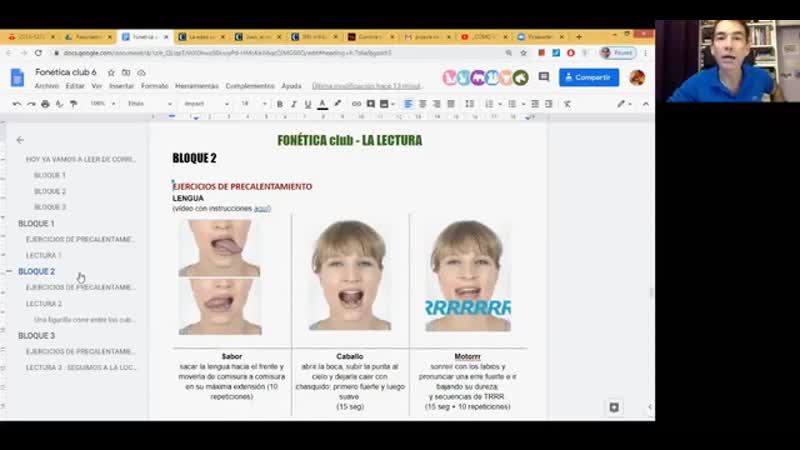The height and width of the screenshot is (450, 800).
Task: Click the redo icon in toolbar
Action: (x=31, y=104)
